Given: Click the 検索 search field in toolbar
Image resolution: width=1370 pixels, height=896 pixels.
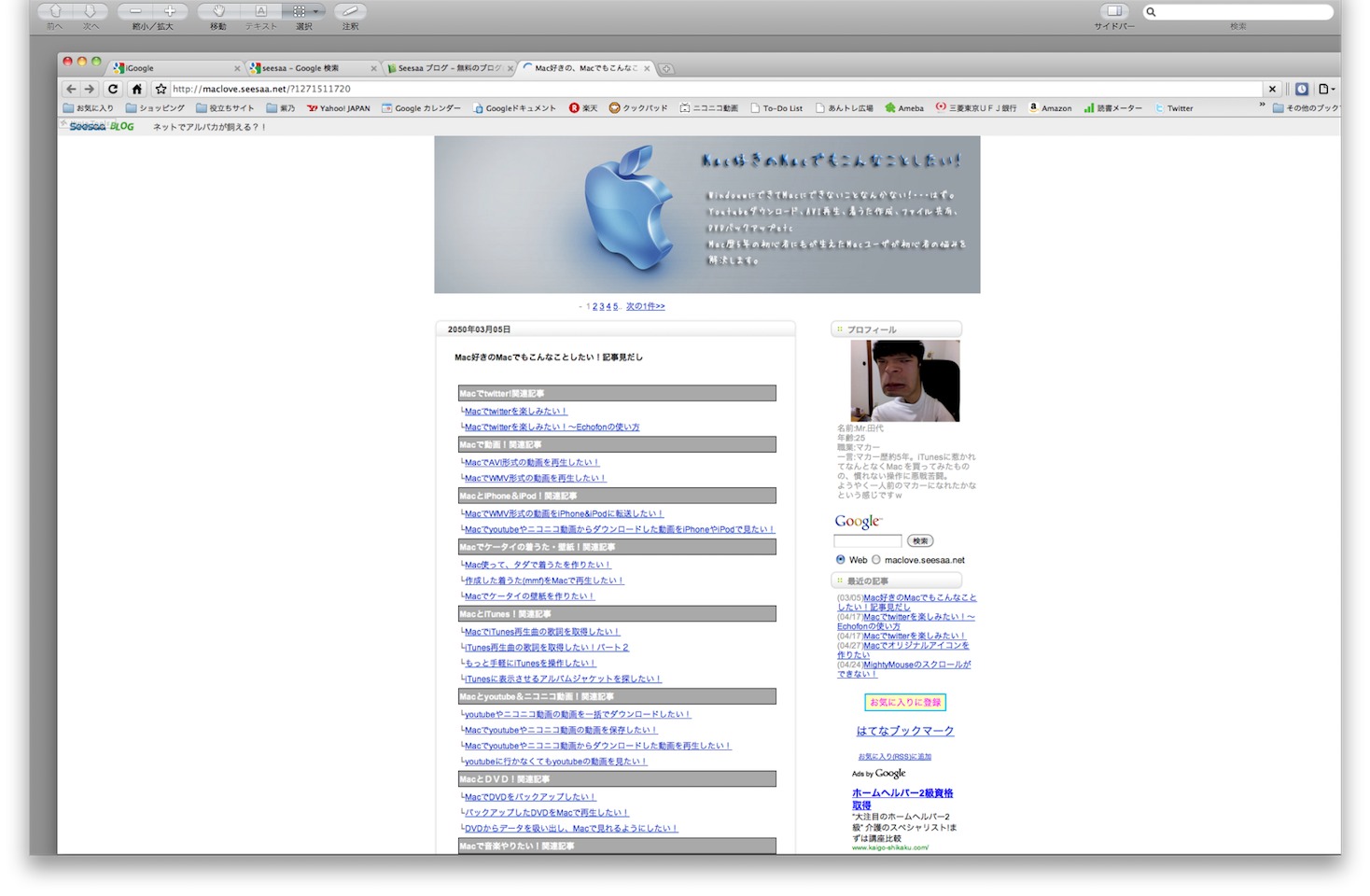Looking at the screenshot, I should pos(1237,12).
